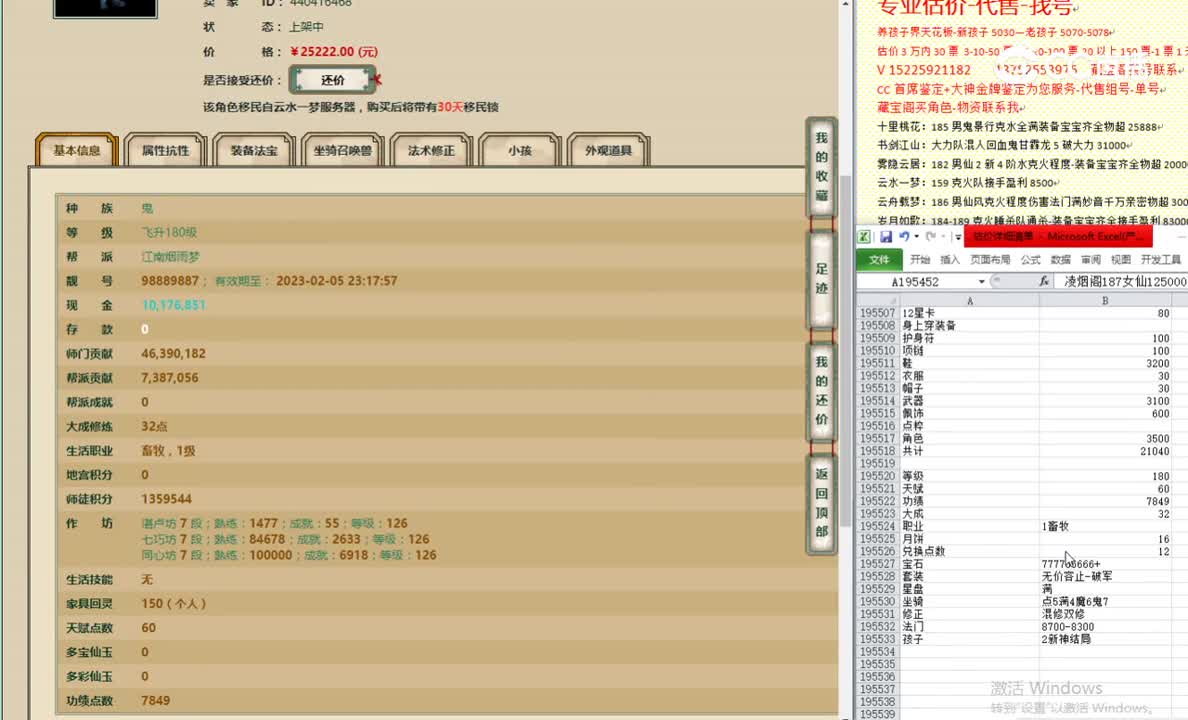Click the 足迹 side button
The height and width of the screenshot is (720, 1188).
[x=821, y=279]
